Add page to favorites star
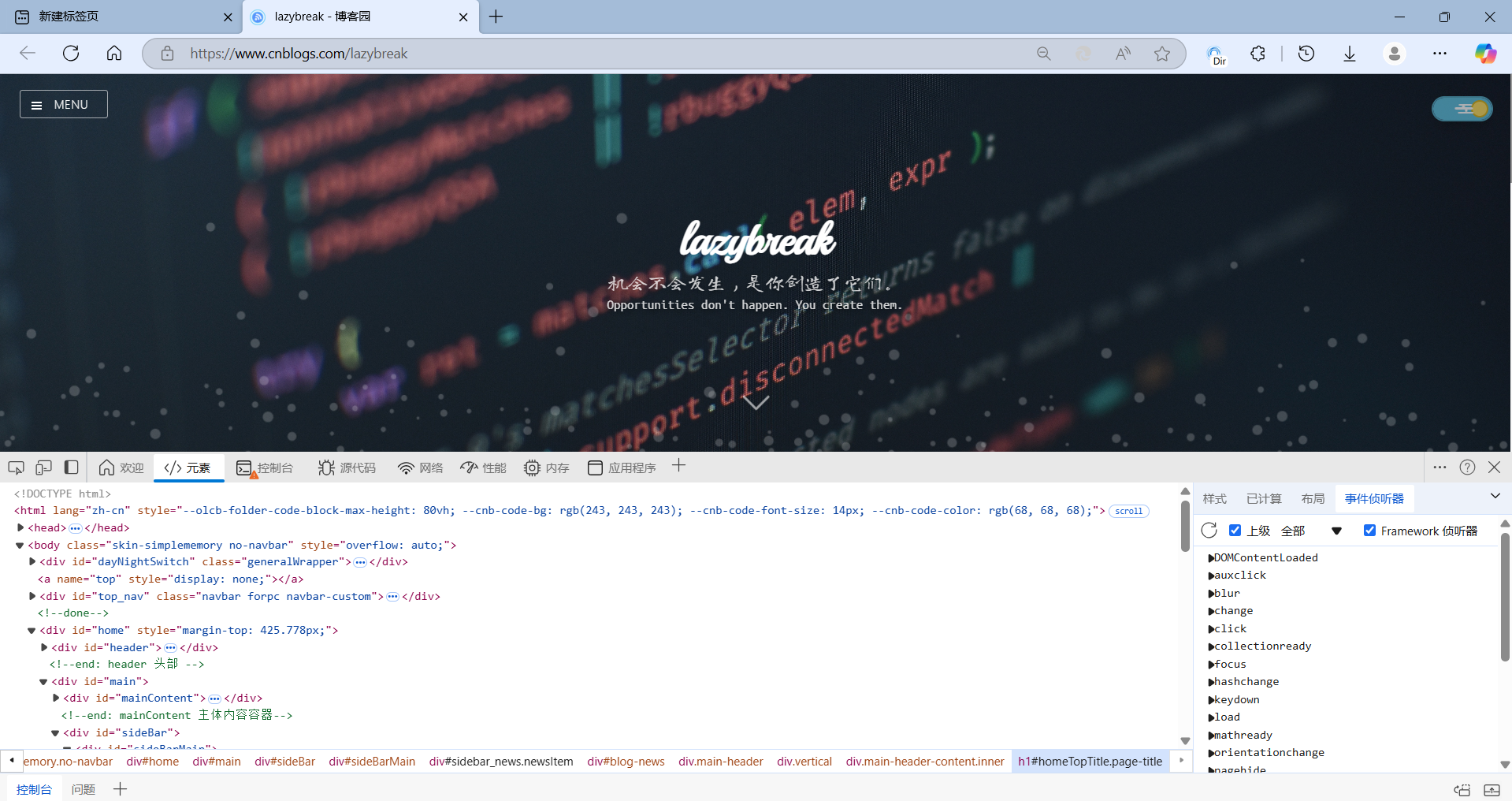The width and height of the screenshot is (1512, 801). pyautogui.click(x=1162, y=53)
